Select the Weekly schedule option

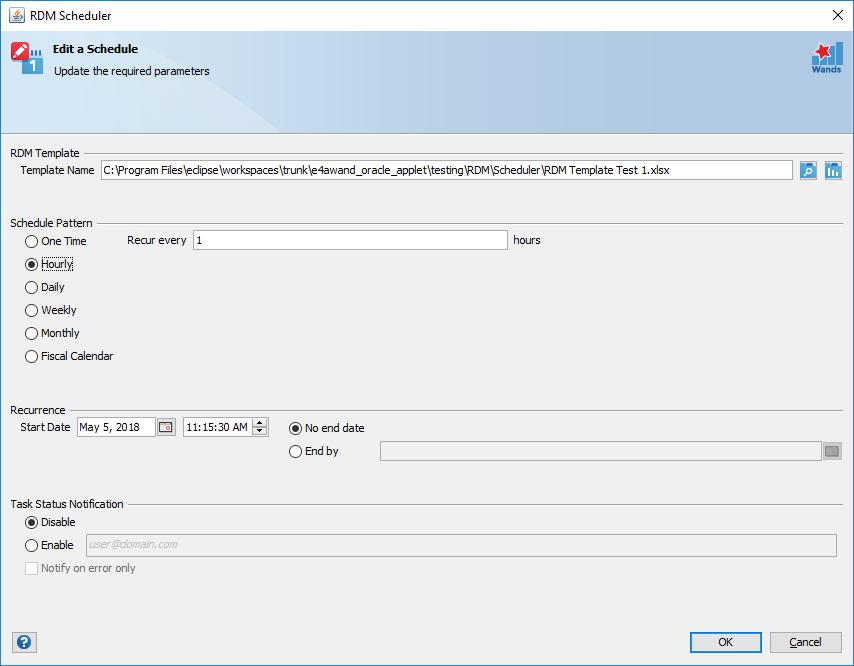pos(31,310)
